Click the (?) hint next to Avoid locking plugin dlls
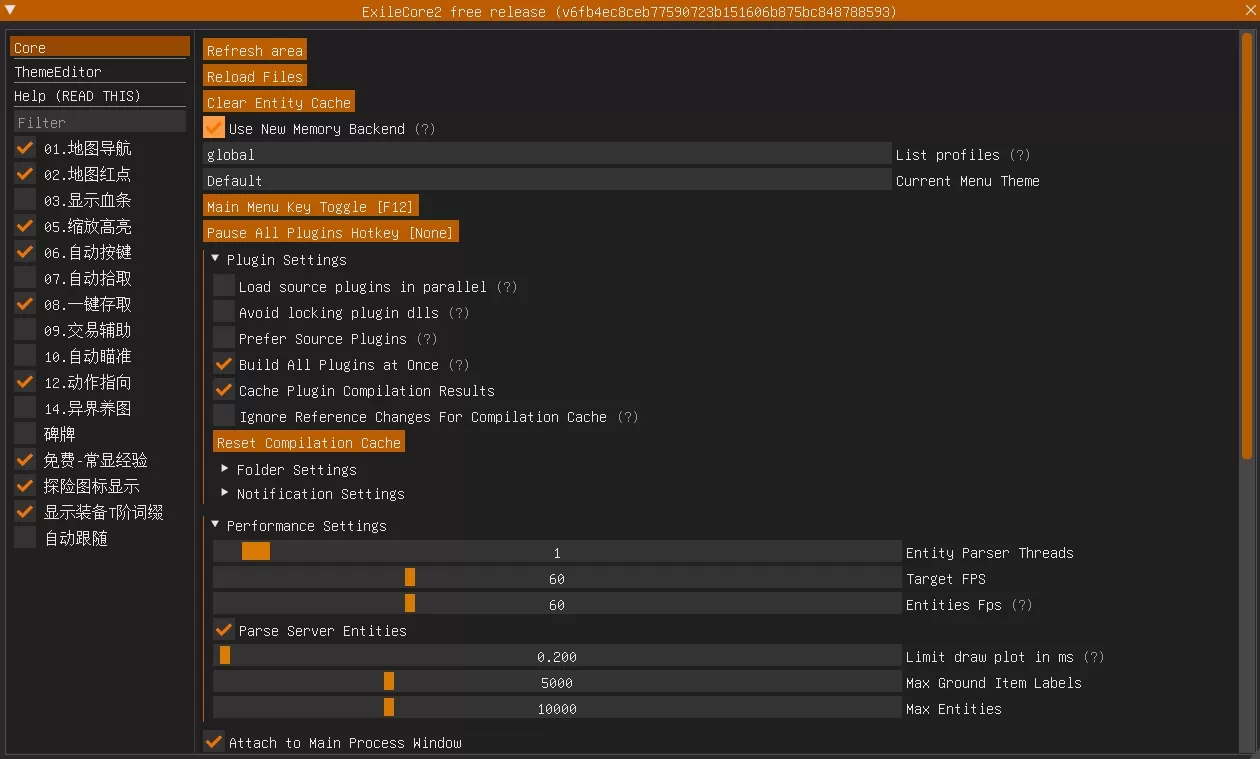Viewport: 1260px width, 759px height. pos(458,313)
